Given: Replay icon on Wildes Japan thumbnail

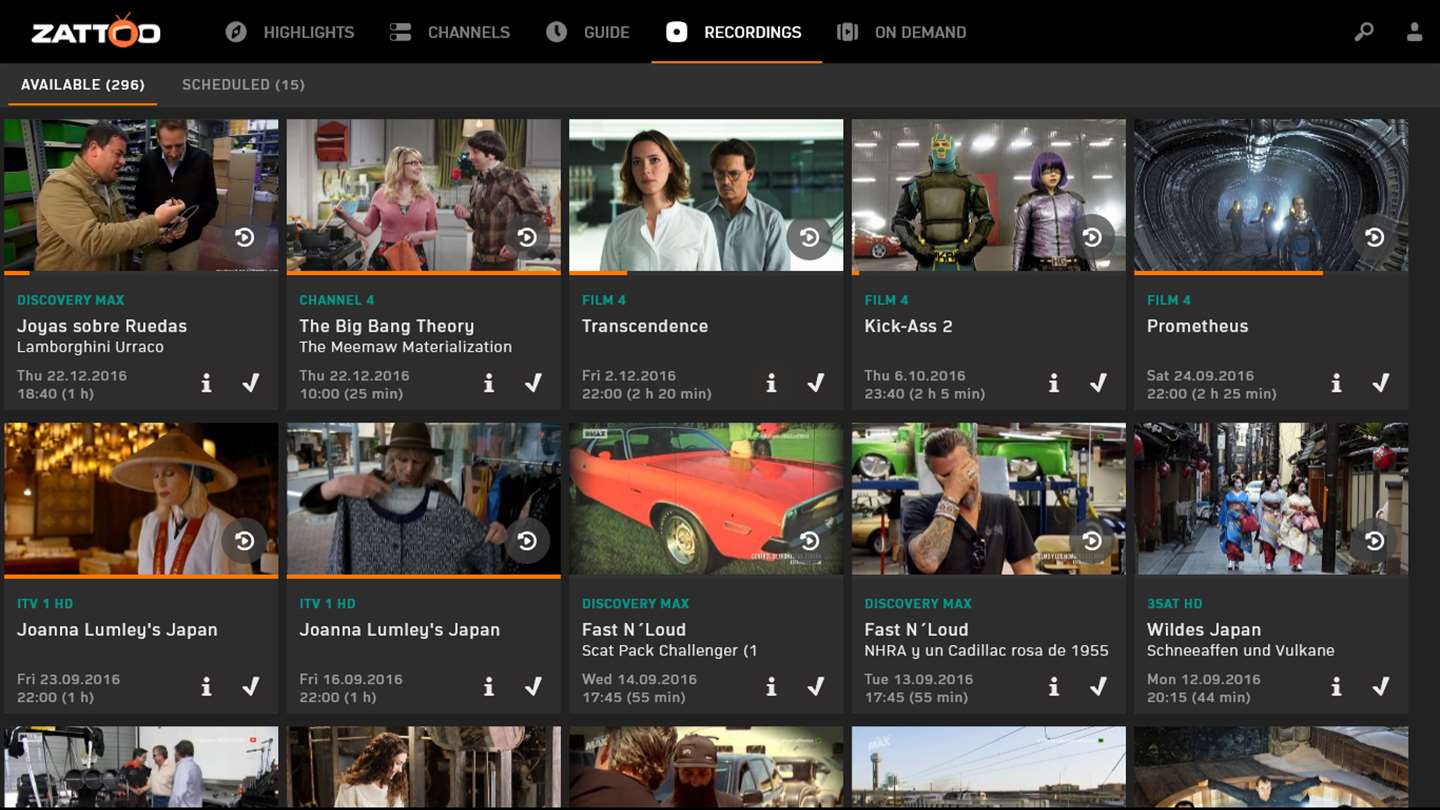Looking at the screenshot, I should (1374, 541).
